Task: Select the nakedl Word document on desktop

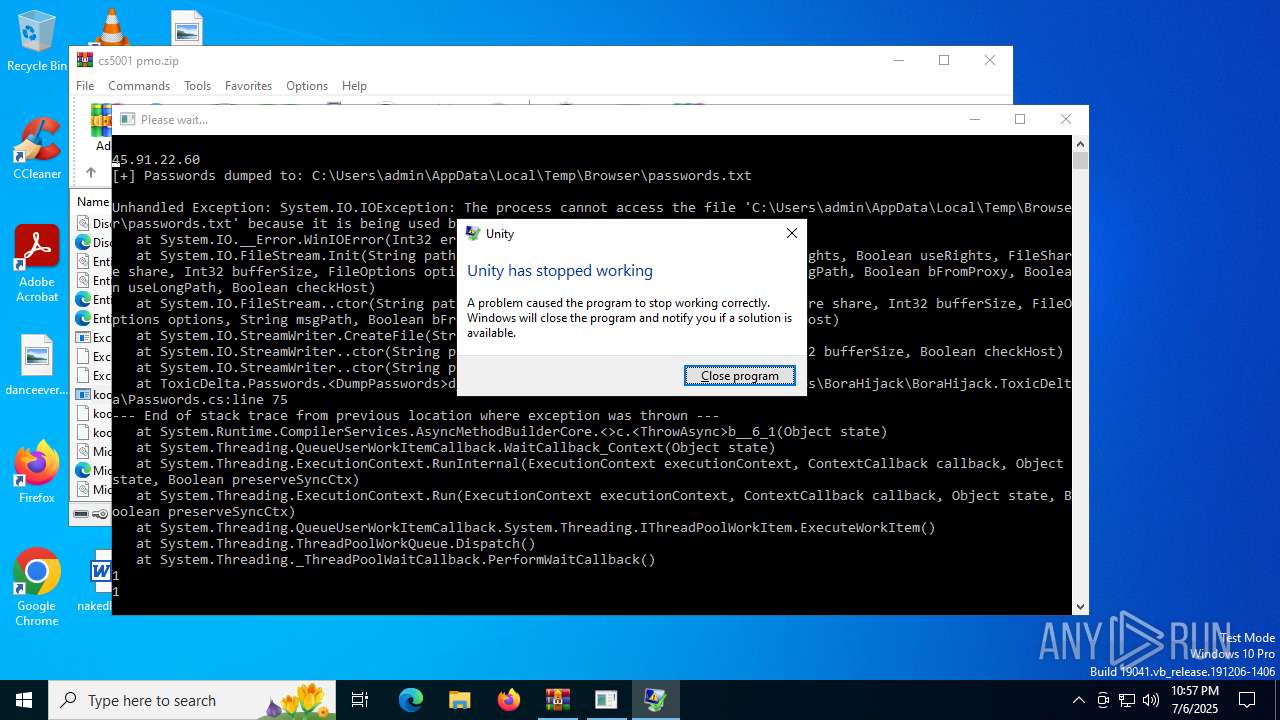Action: 96,581
